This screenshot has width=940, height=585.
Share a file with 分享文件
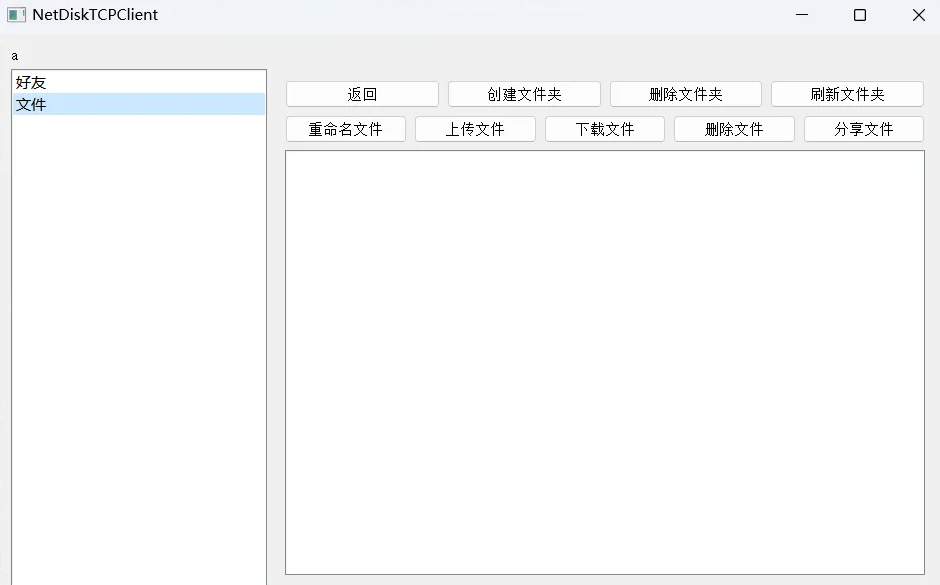864,129
